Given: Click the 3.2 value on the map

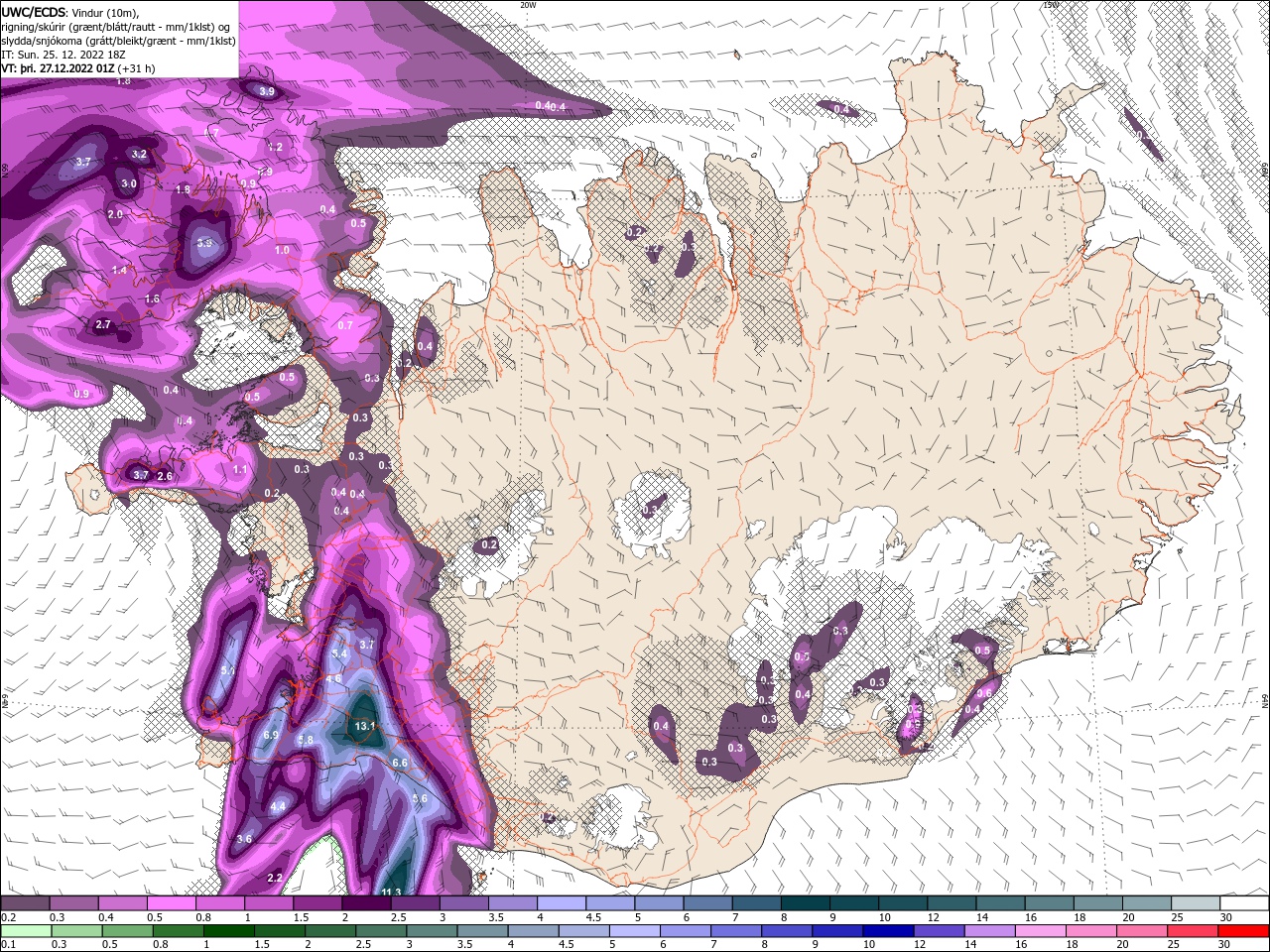Looking at the screenshot, I should 139,154.
